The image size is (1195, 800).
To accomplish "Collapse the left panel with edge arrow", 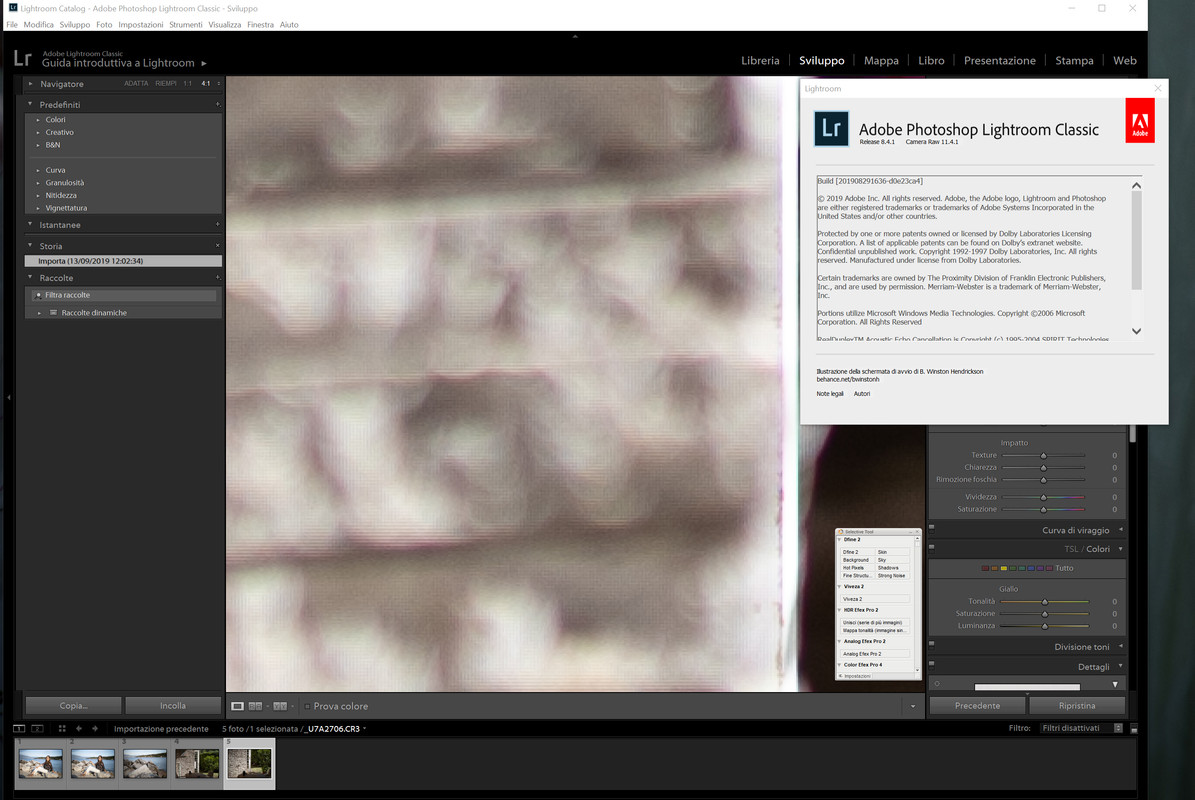I will point(8,397).
